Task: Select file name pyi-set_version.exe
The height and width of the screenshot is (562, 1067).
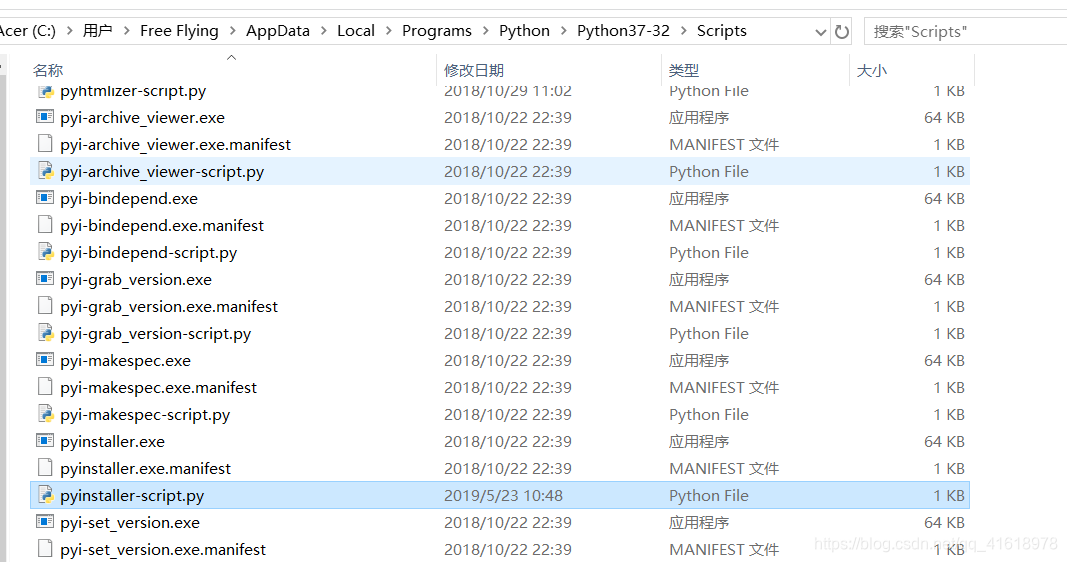Action: point(130,523)
